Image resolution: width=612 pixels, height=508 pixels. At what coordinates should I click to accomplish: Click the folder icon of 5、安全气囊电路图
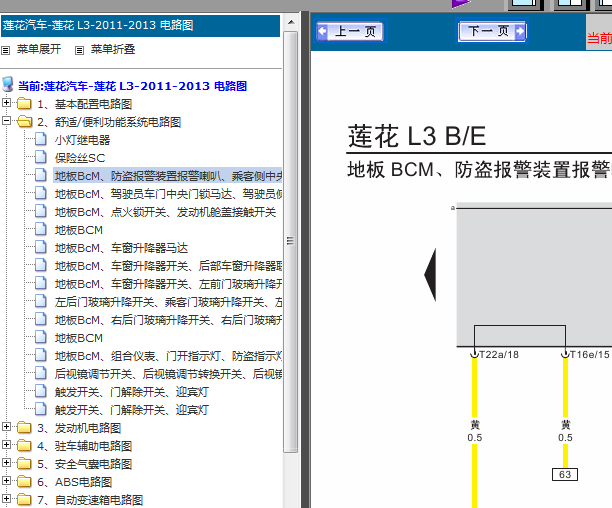coord(24,463)
